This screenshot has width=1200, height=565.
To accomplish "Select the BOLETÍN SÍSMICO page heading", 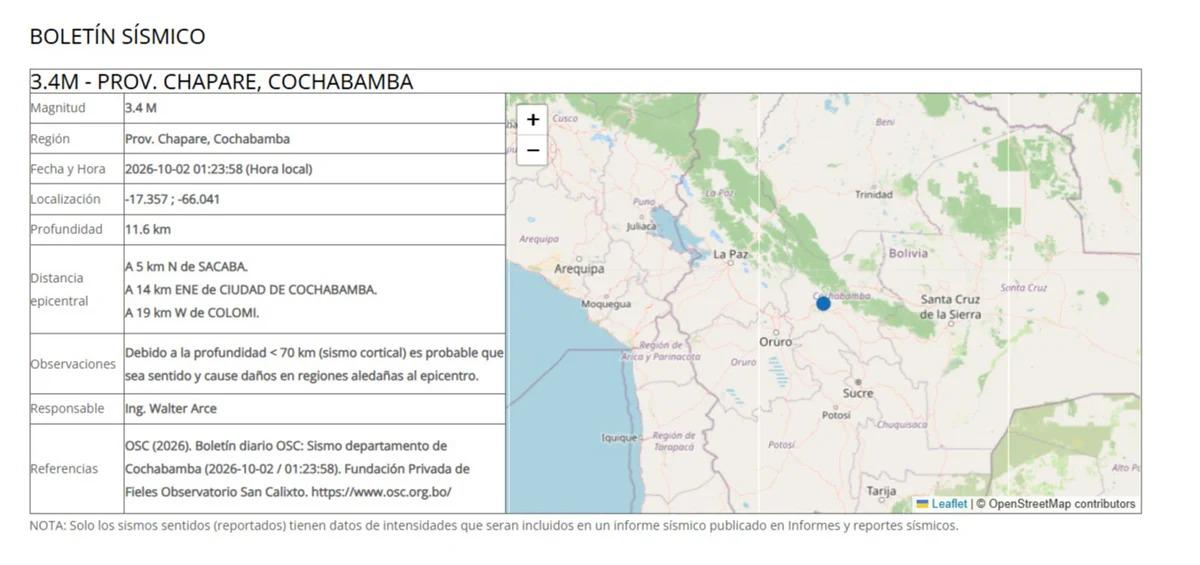I will pyautogui.click(x=117, y=36).
